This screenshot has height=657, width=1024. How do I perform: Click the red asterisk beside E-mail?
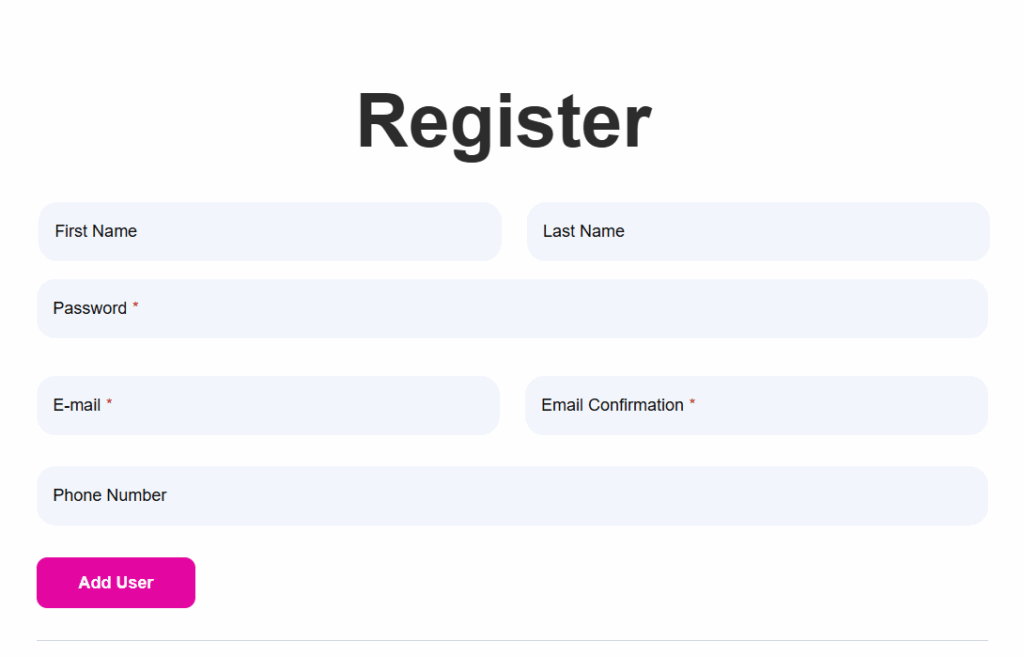109,402
